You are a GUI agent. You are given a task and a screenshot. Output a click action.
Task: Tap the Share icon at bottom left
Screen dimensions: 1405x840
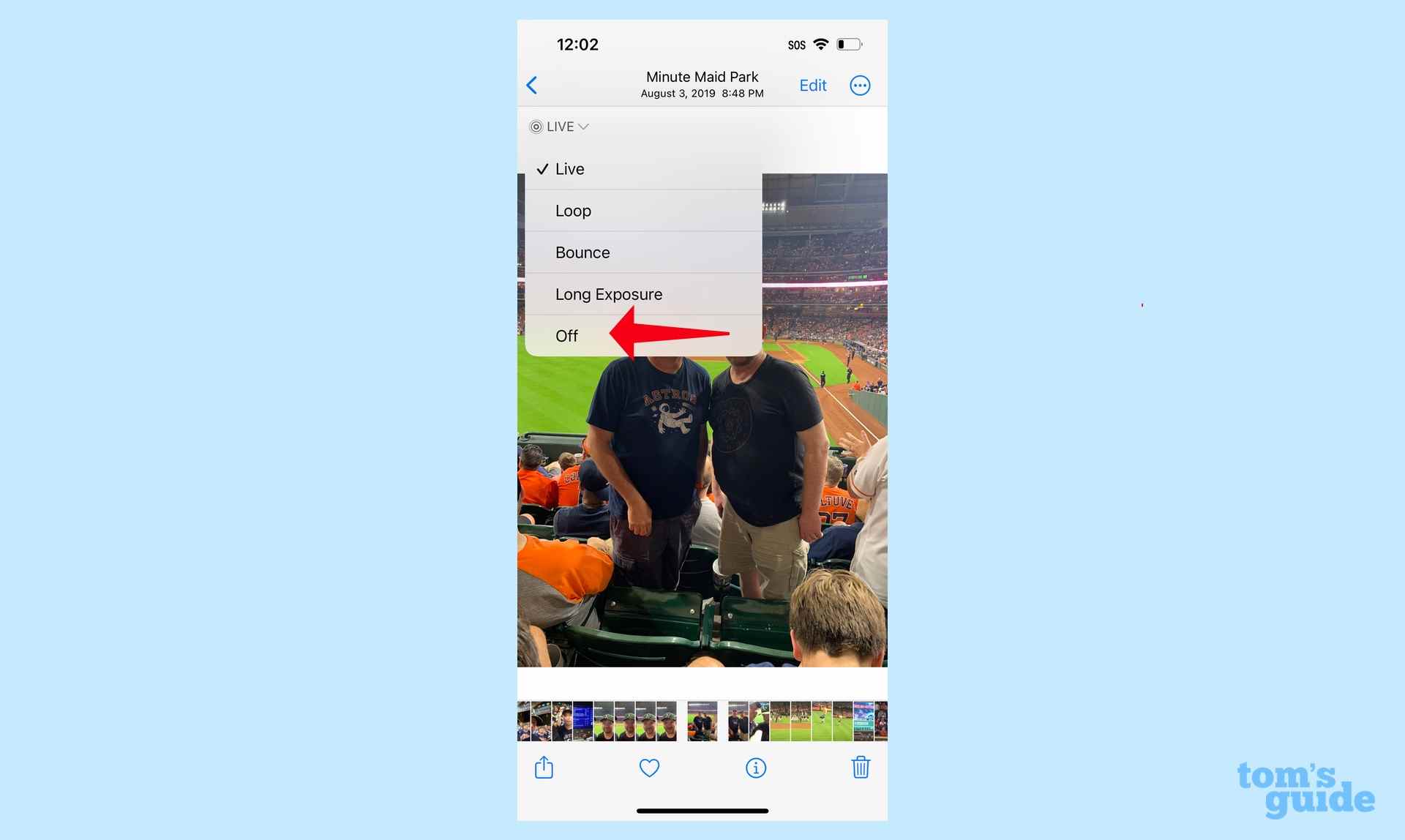(544, 768)
